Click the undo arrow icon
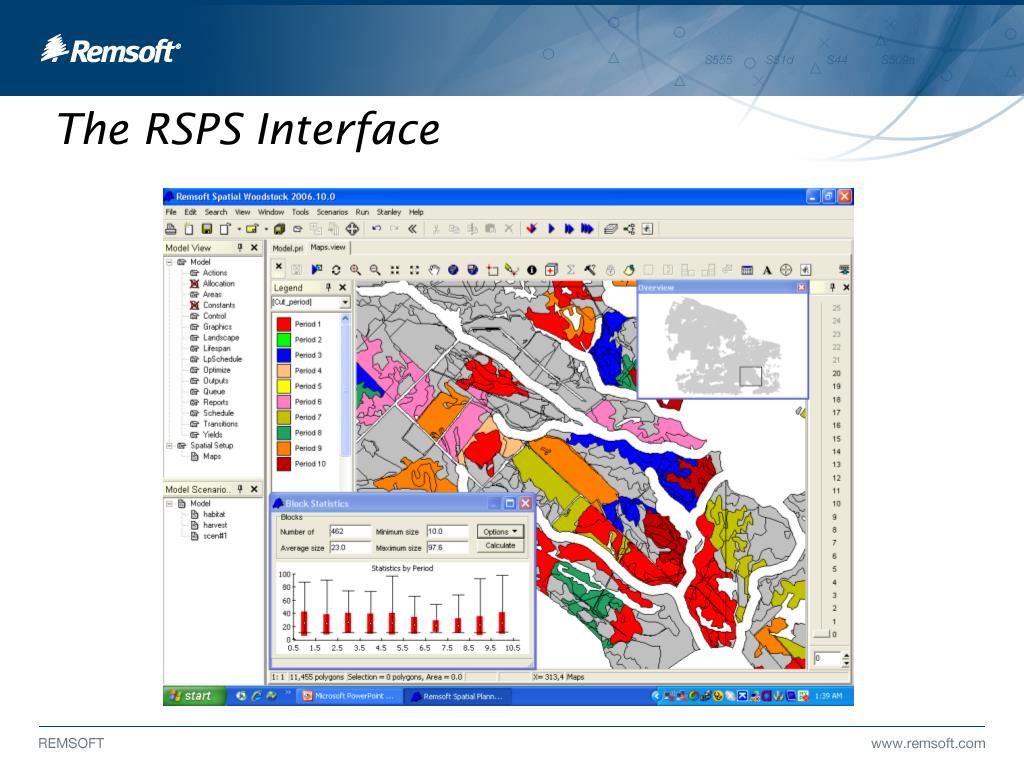Screen dimensions: 1024x768 point(376,229)
